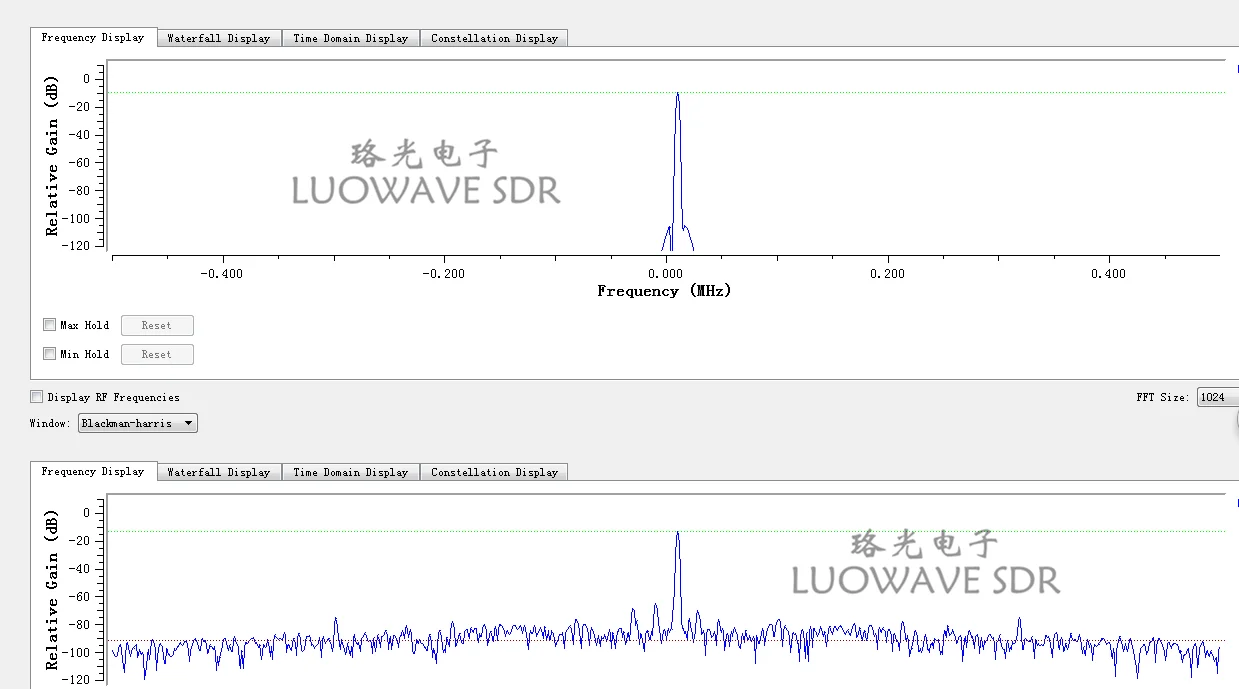Image resolution: width=1239 pixels, height=689 pixels.
Task: Switch to the upper Time Domain Display tab
Action: [x=351, y=38]
